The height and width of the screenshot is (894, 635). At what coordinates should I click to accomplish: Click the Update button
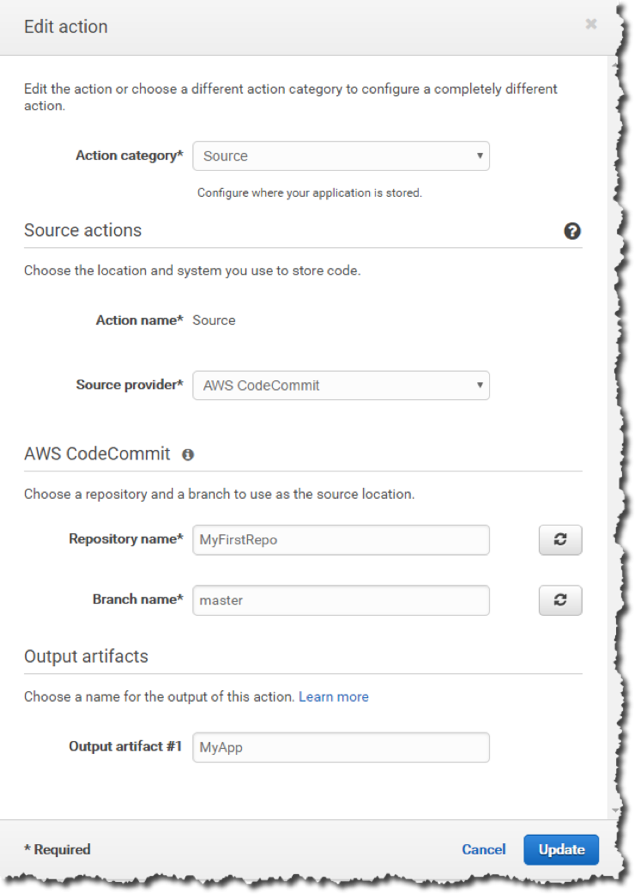(561, 850)
